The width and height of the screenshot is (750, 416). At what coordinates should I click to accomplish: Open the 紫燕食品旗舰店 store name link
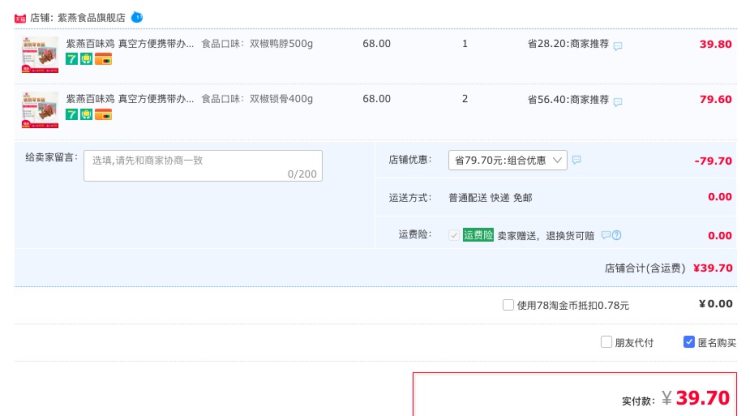point(91,18)
